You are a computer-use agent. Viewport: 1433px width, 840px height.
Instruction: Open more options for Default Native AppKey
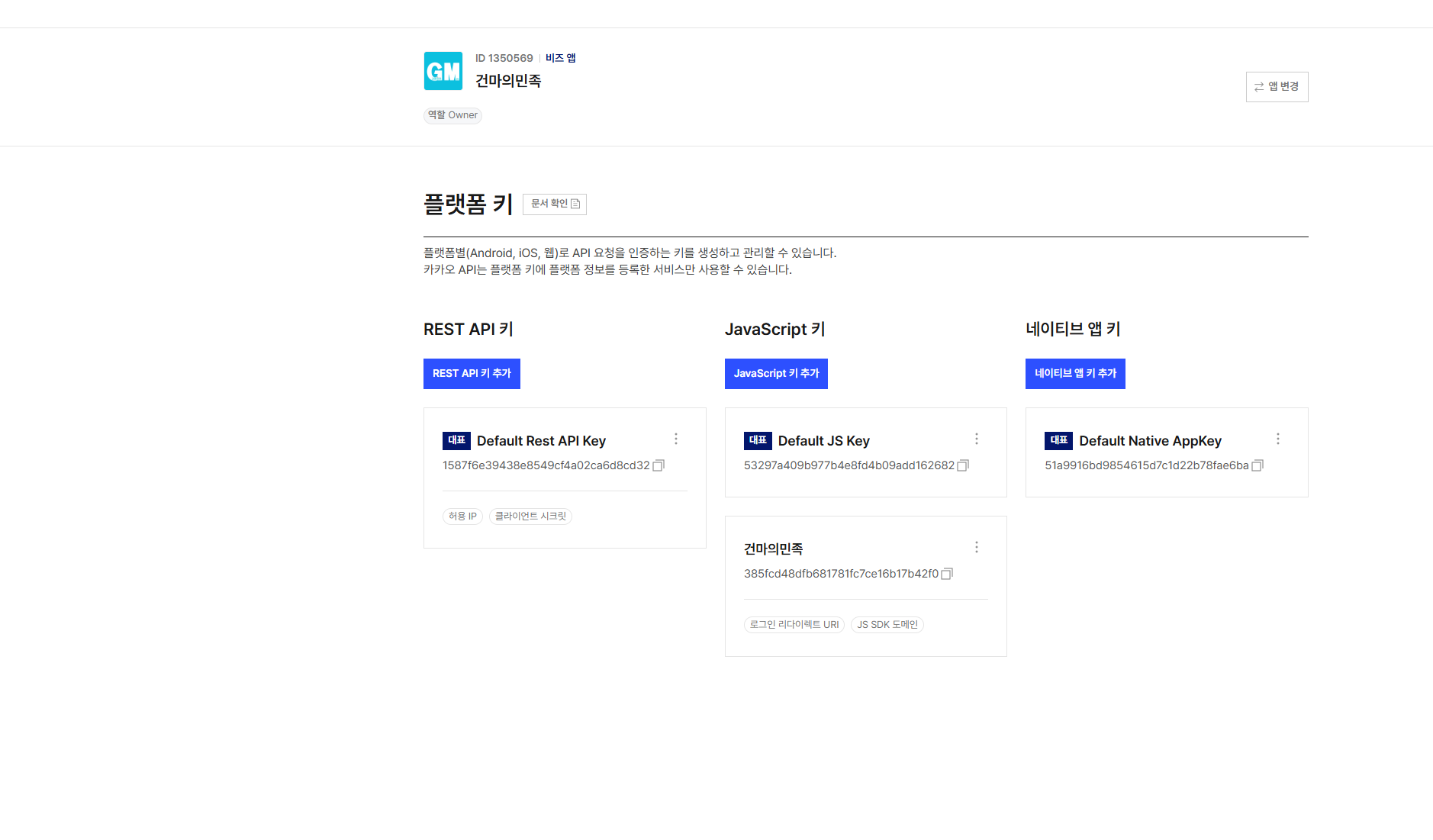(x=1278, y=439)
